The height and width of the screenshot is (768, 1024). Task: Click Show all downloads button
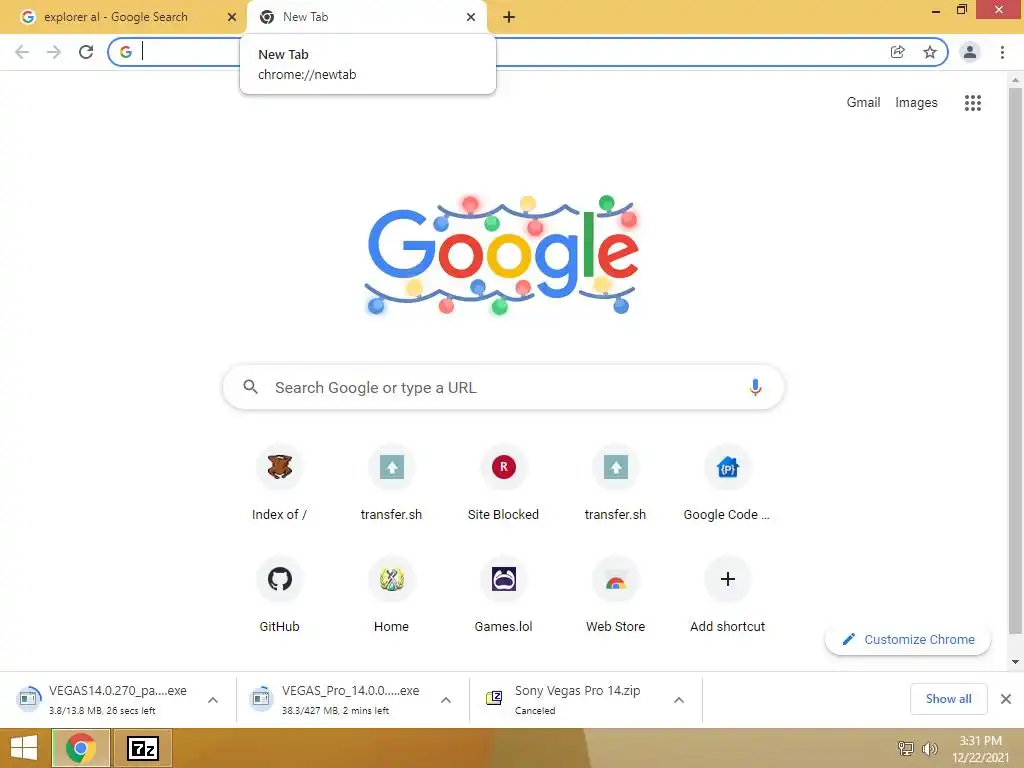(948, 699)
